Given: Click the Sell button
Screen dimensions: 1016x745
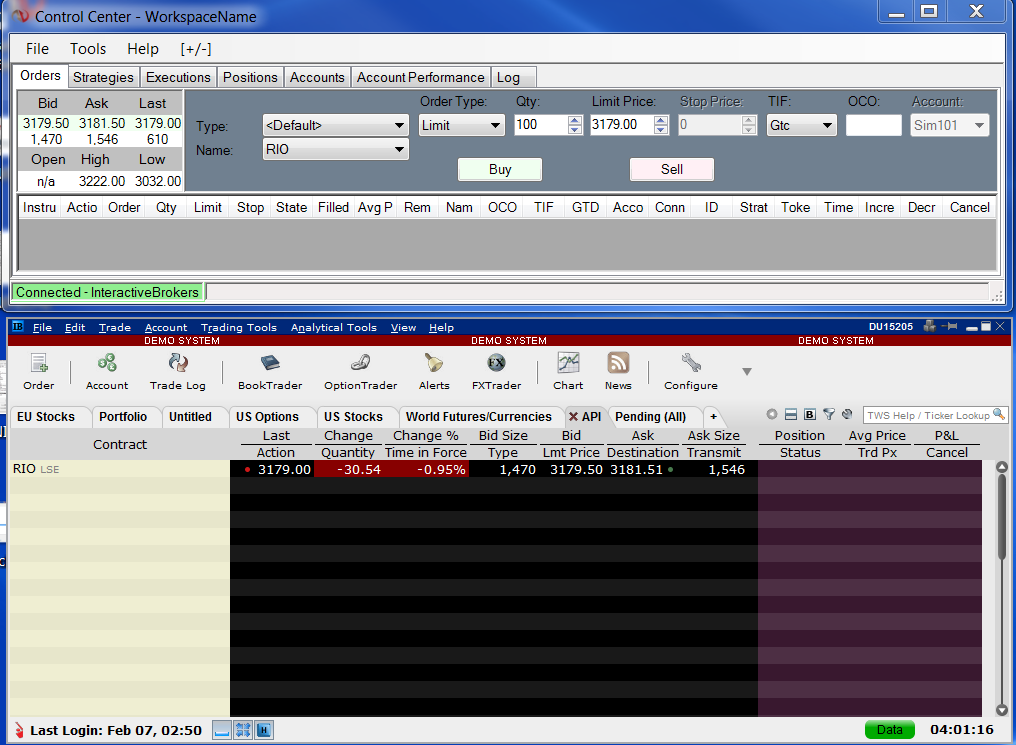Looking at the screenshot, I should (x=672, y=169).
